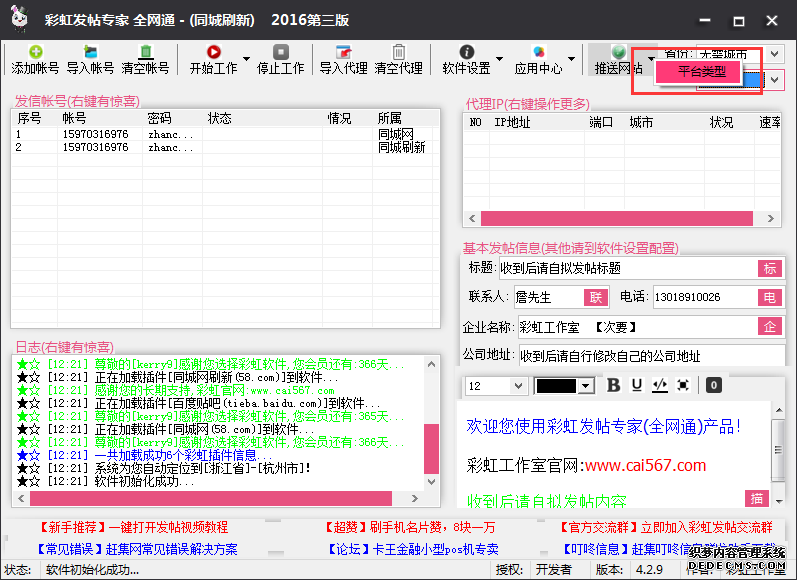Open the 超赞 刷手机名片赞 link
This screenshot has height=580, width=797.
coord(409,527)
